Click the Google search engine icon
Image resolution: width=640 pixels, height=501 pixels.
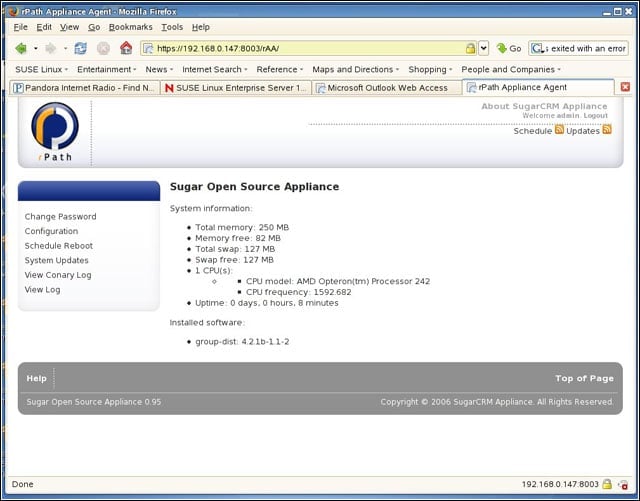tap(537, 49)
